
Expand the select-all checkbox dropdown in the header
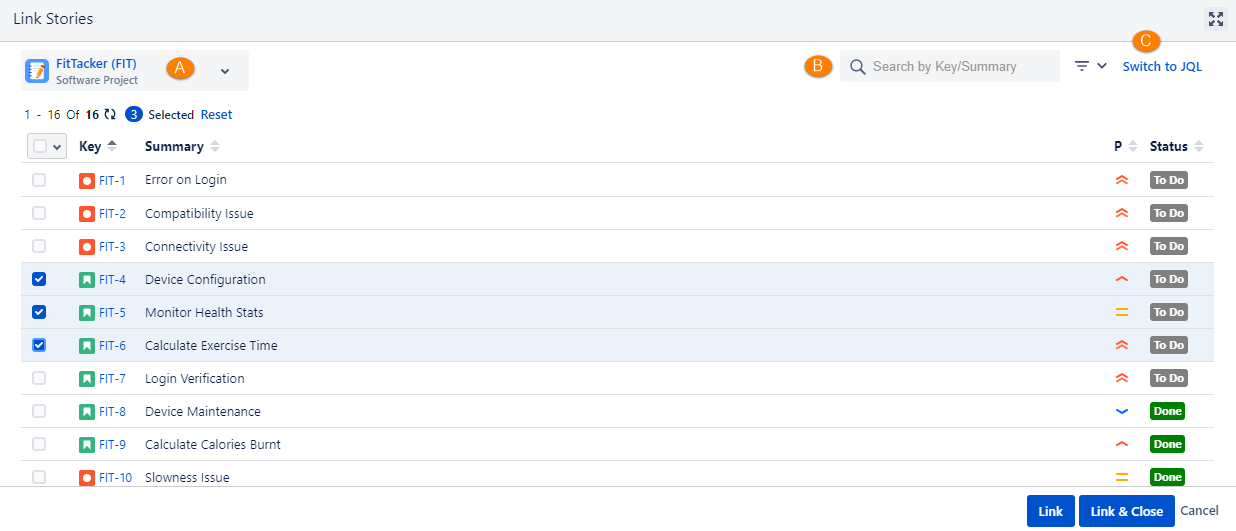tap(57, 147)
